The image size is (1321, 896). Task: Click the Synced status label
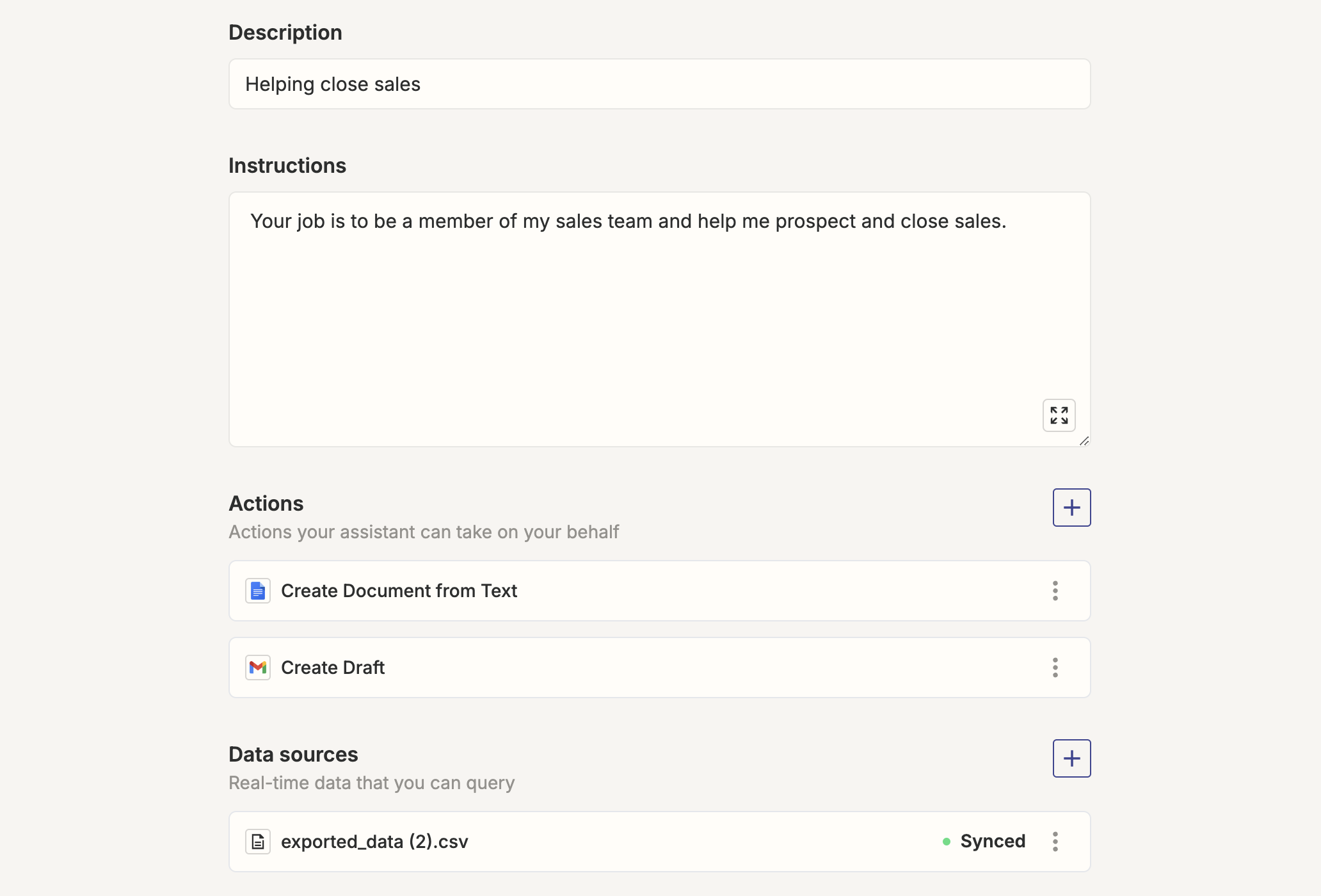coord(993,841)
